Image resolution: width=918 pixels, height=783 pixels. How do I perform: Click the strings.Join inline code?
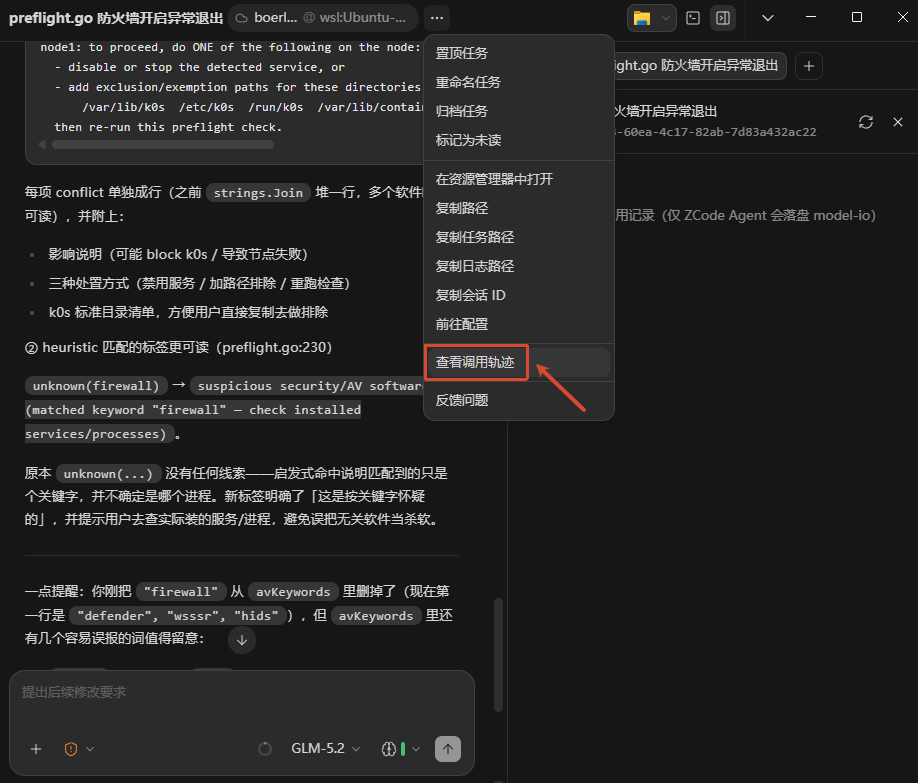(258, 193)
